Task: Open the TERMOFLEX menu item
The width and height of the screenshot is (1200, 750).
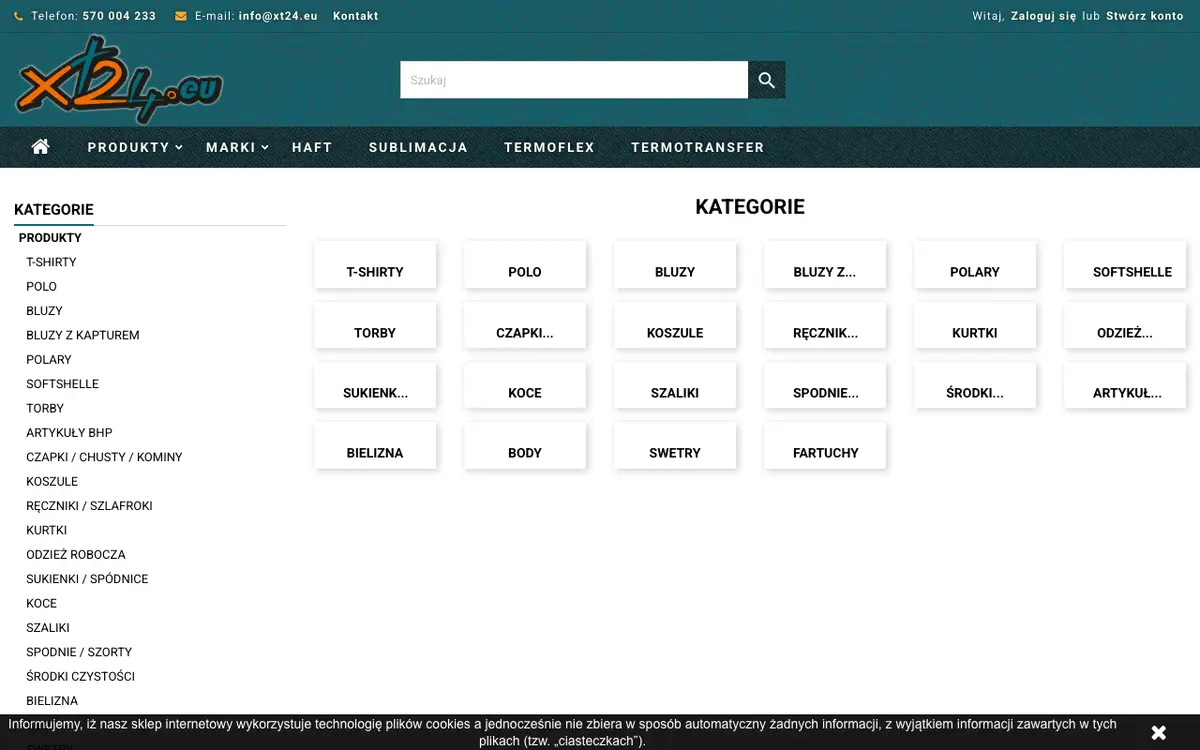Action: 549,147
